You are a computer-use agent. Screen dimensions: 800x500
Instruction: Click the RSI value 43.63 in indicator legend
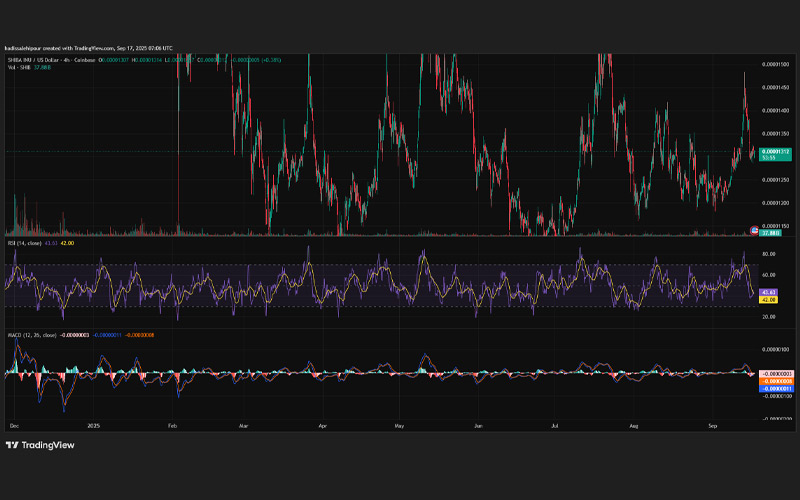click(x=51, y=243)
